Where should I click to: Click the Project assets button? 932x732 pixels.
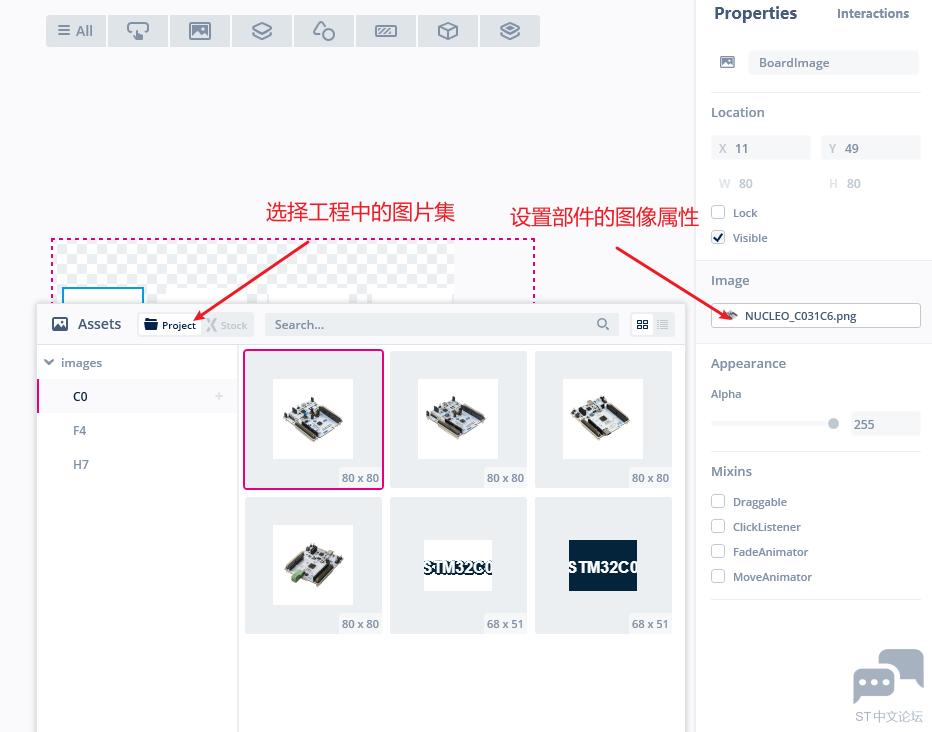click(169, 324)
